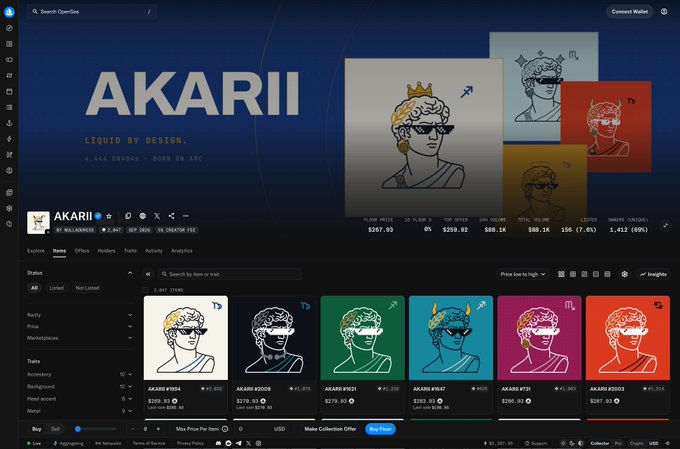Viewport: 680px width, 449px height.
Task: Open the Price low to high sort dropdown
Action: [x=523, y=274]
